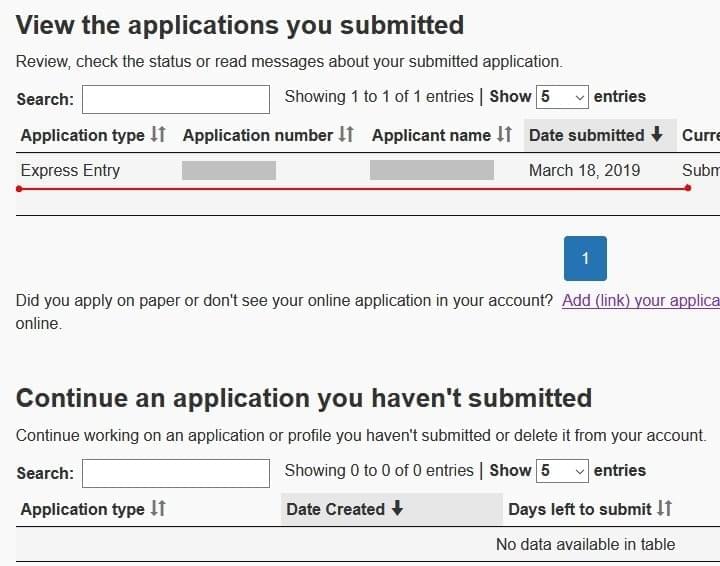Toggle Date Created descending arrow
The image size is (720, 566).
tap(397, 509)
